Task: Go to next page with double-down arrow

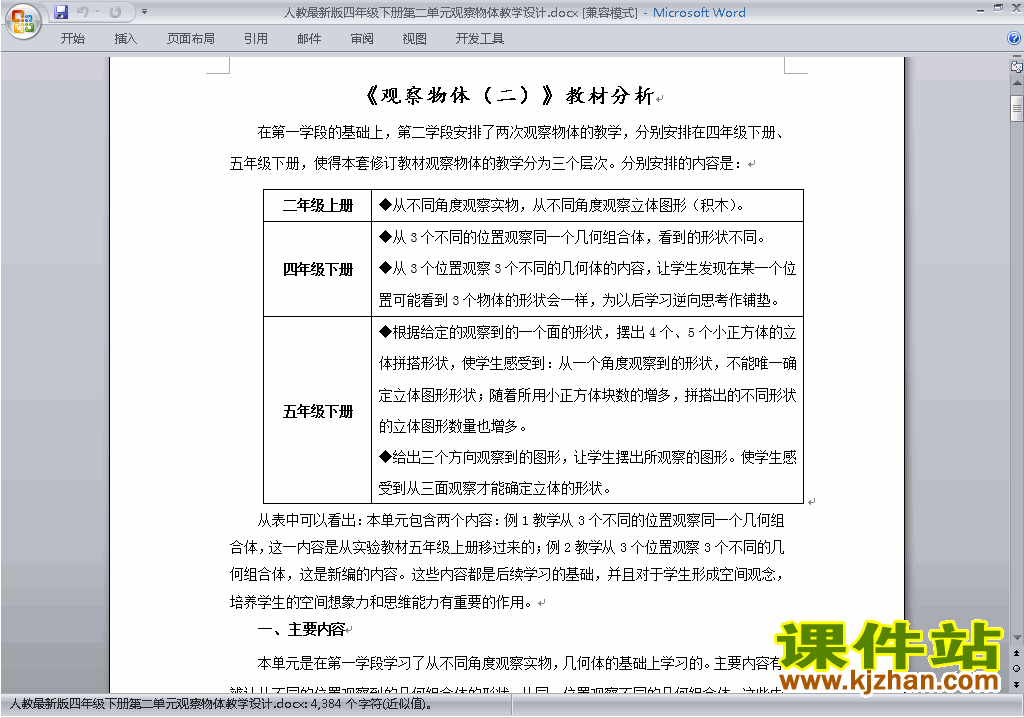Action: 1017,684
